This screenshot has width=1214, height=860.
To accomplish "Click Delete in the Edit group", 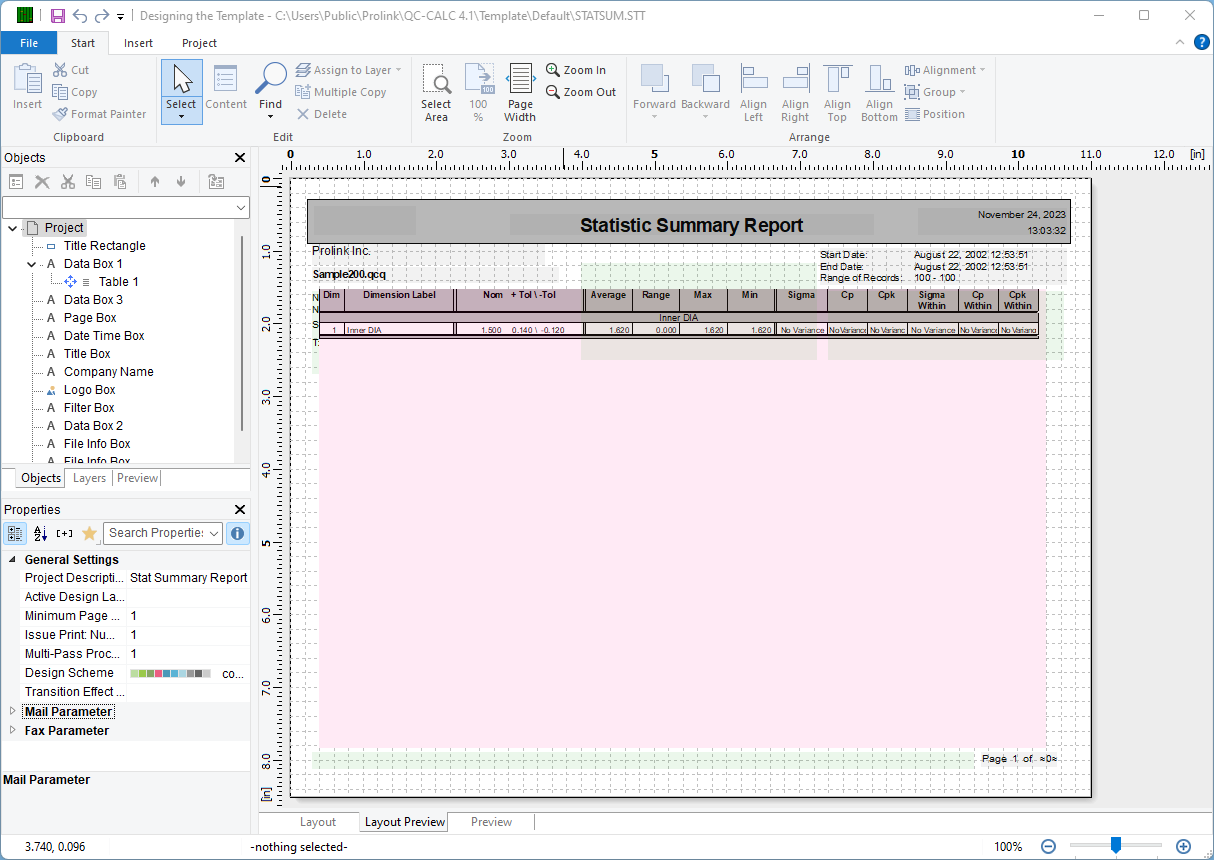I will pyautogui.click(x=322, y=114).
